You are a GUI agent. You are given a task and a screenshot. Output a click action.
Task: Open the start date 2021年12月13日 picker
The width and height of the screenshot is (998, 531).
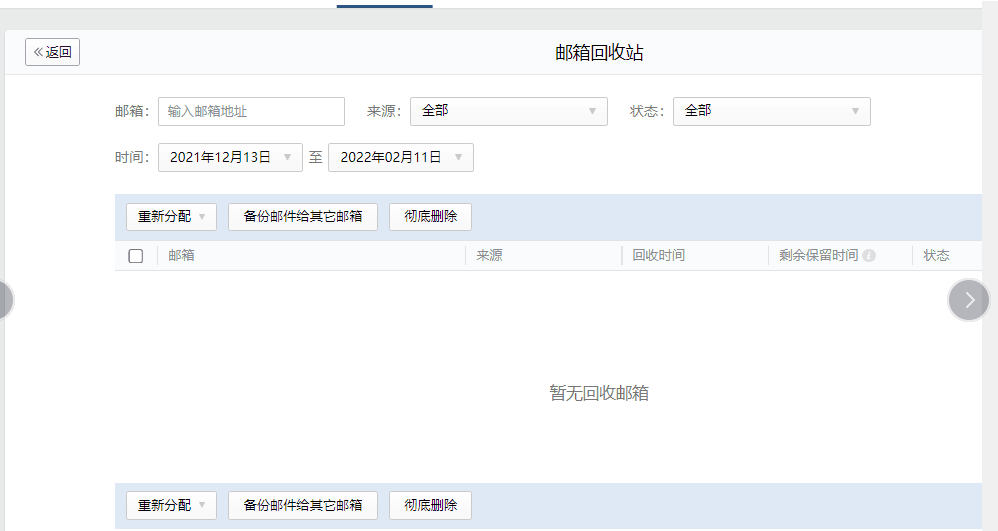coord(230,158)
